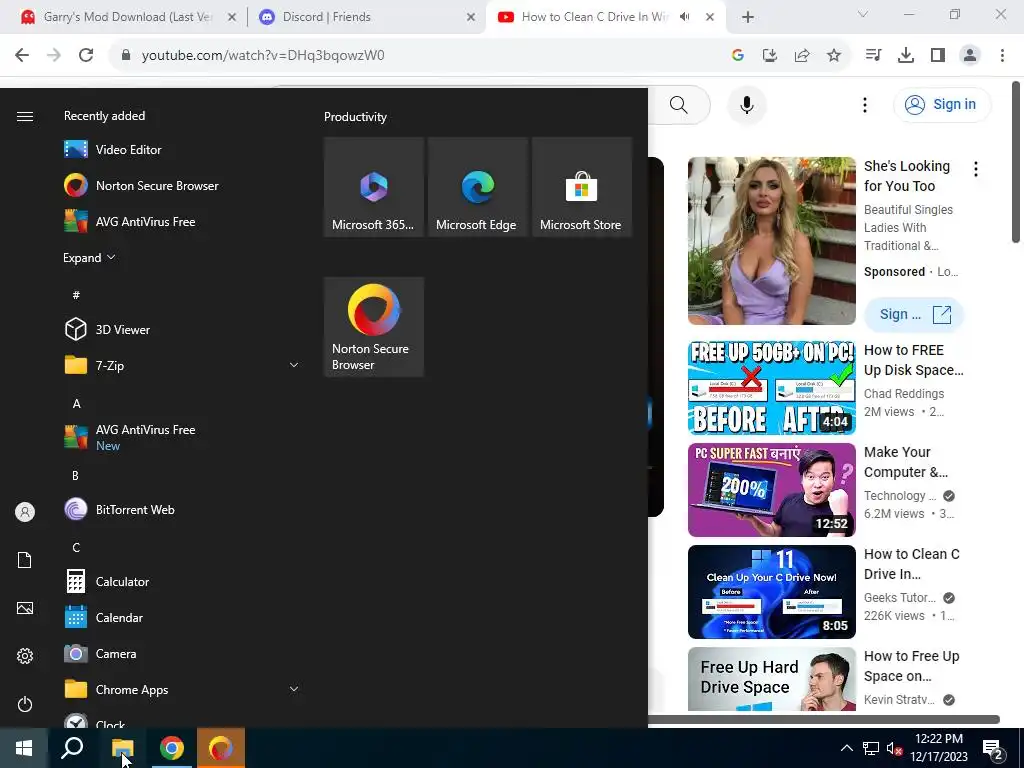Expand the Recently added list
This screenshot has height=768, width=1024.
pos(89,257)
